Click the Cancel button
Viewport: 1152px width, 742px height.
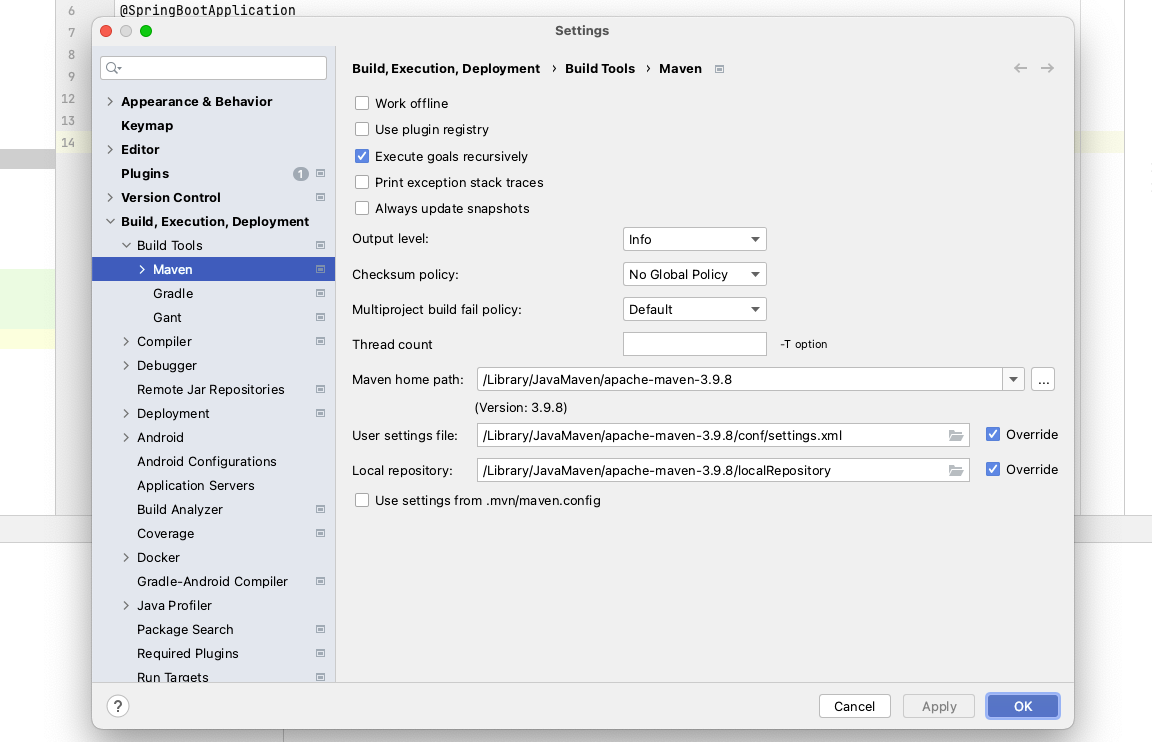click(854, 706)
